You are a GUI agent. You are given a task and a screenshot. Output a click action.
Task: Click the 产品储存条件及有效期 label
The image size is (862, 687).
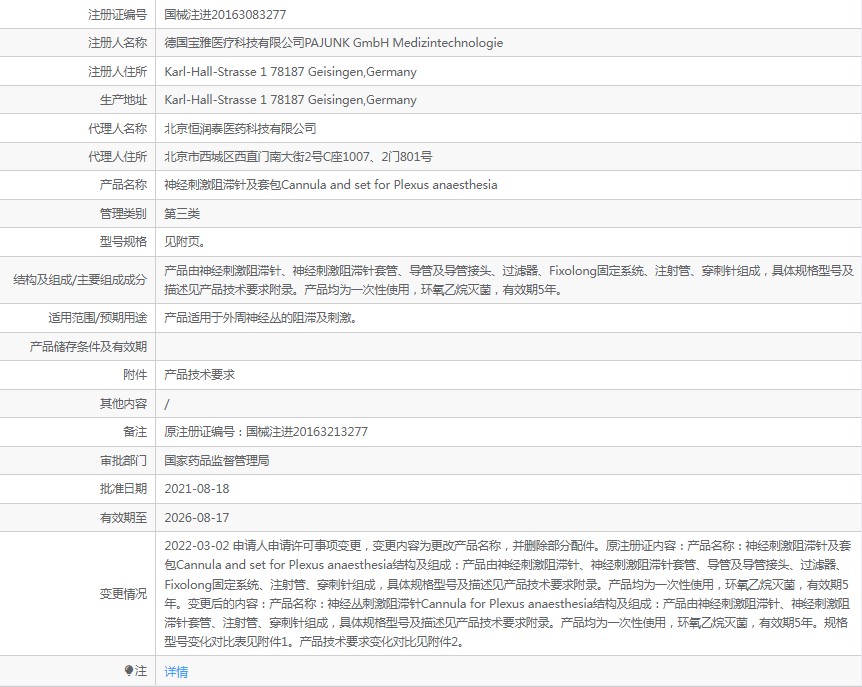(x=89, y=346)
